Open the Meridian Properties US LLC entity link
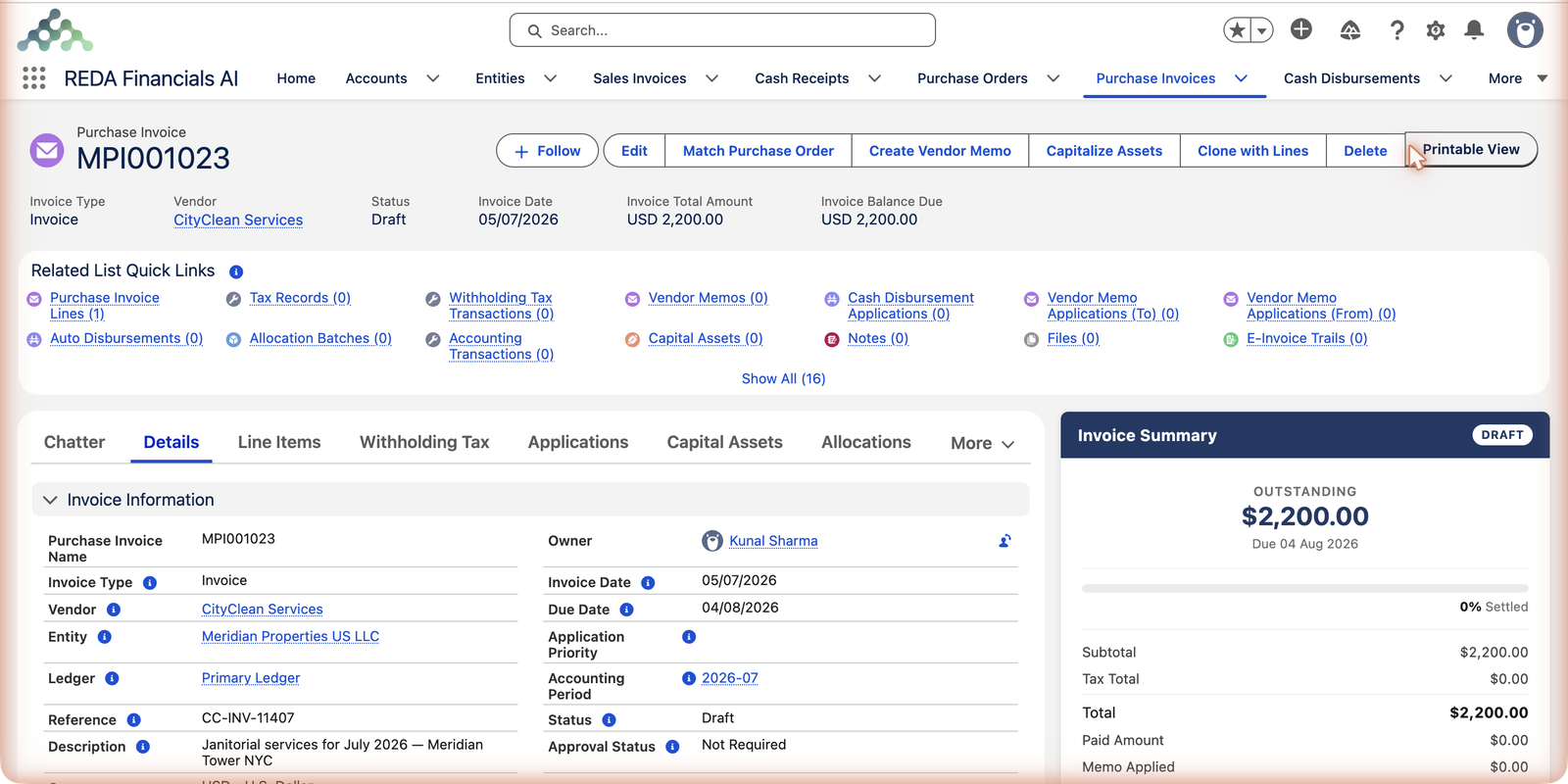1568x784 pixels. coord(290,637)
